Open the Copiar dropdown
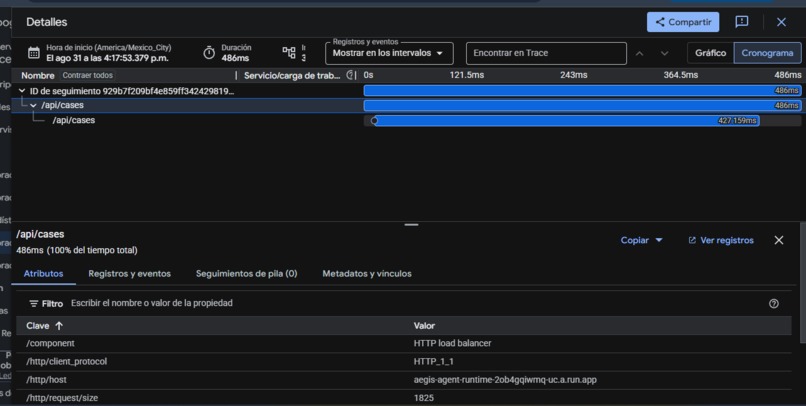The width and height of the screenshot is (806, 406). (642, 240)
